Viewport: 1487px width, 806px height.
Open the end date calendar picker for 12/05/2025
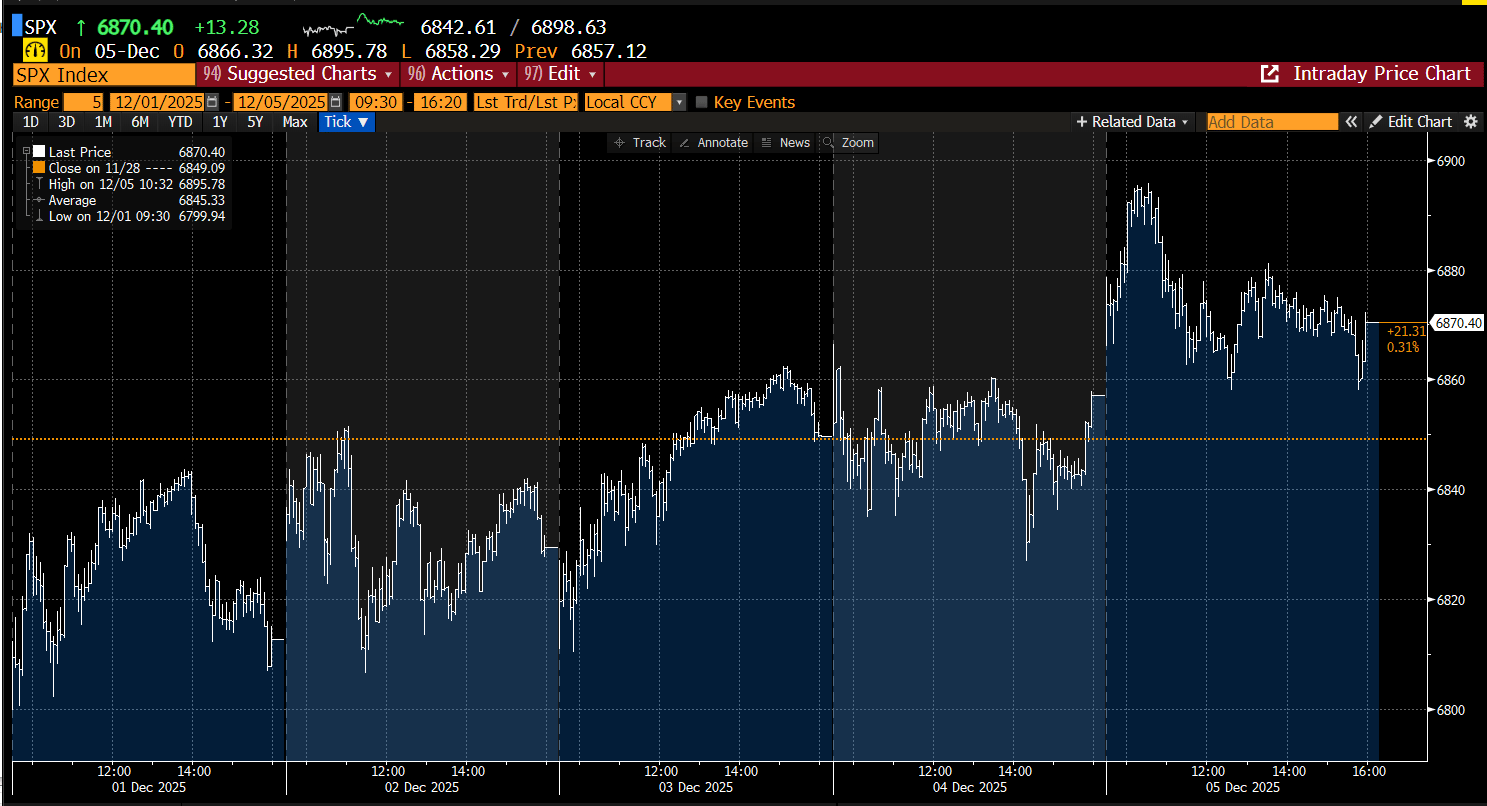(335, 102)
